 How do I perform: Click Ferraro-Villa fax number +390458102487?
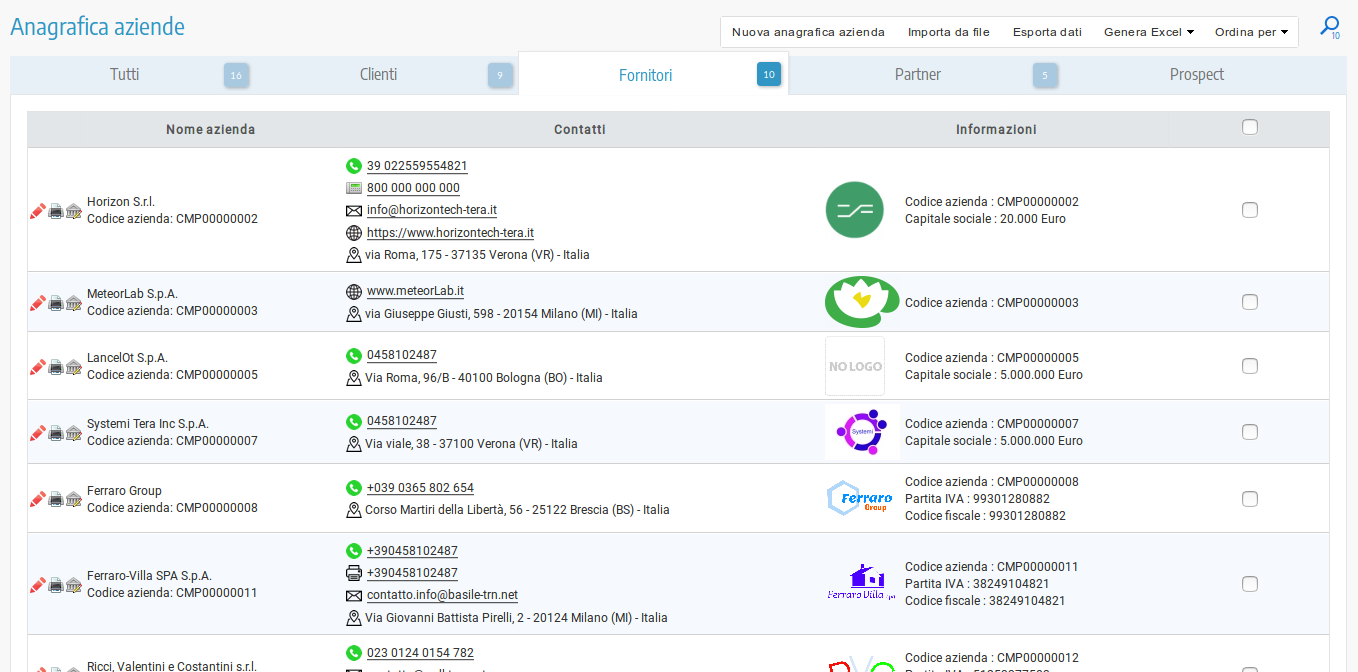[412, 573]
